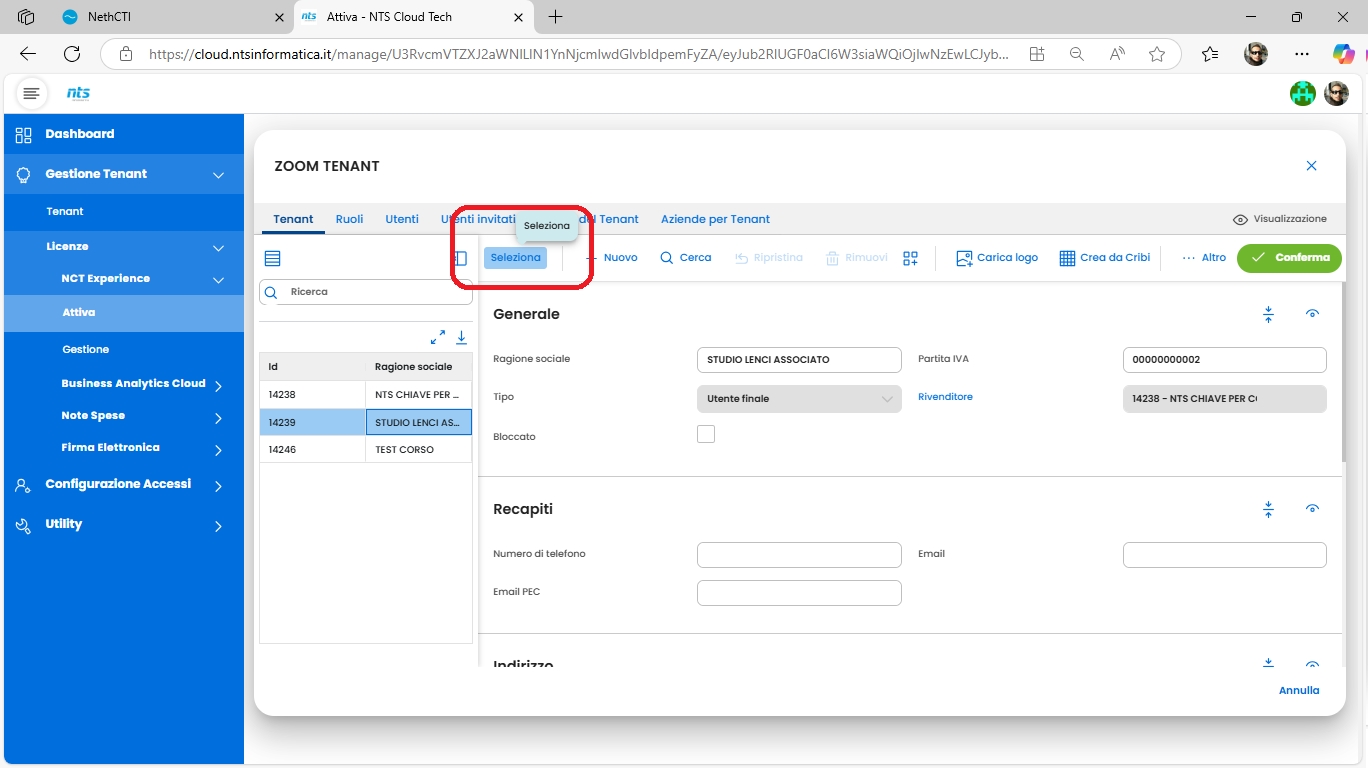Click the Partita IVA input field
The width and height of the screenshot is (1368, 768).
click(1225, 360)
